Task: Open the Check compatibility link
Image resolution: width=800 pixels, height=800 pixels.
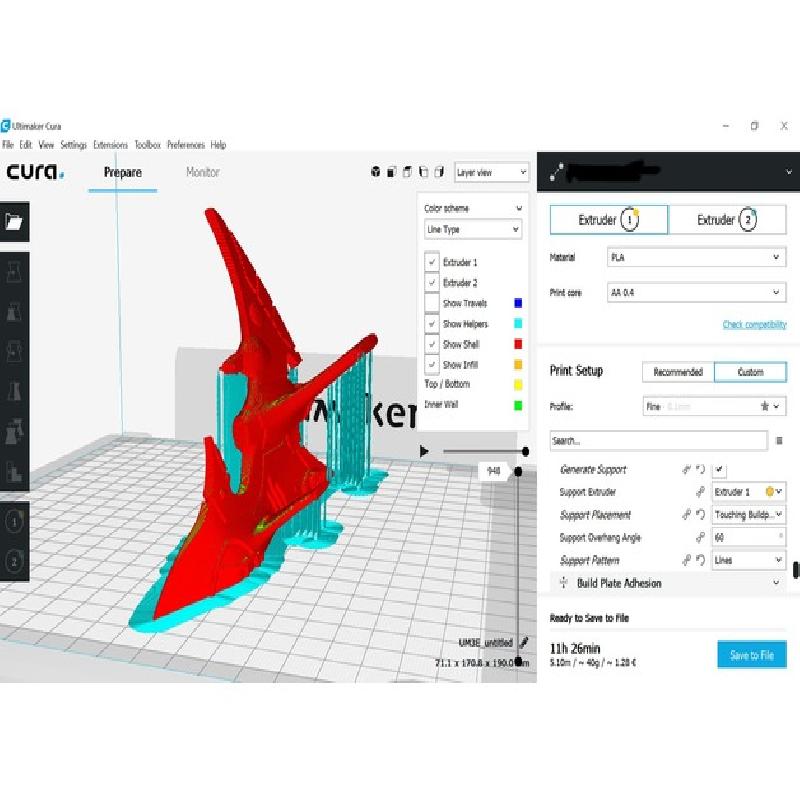Action: click(754, 325)
